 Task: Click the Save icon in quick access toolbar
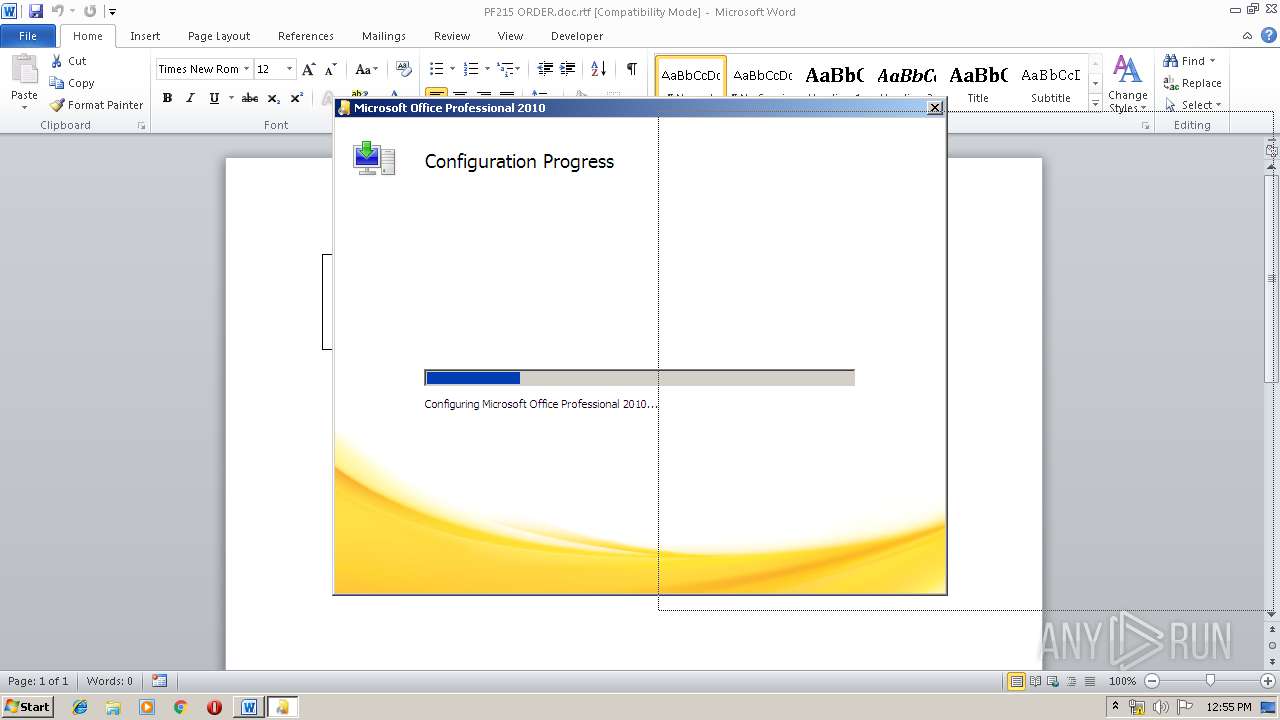point(36,11)
